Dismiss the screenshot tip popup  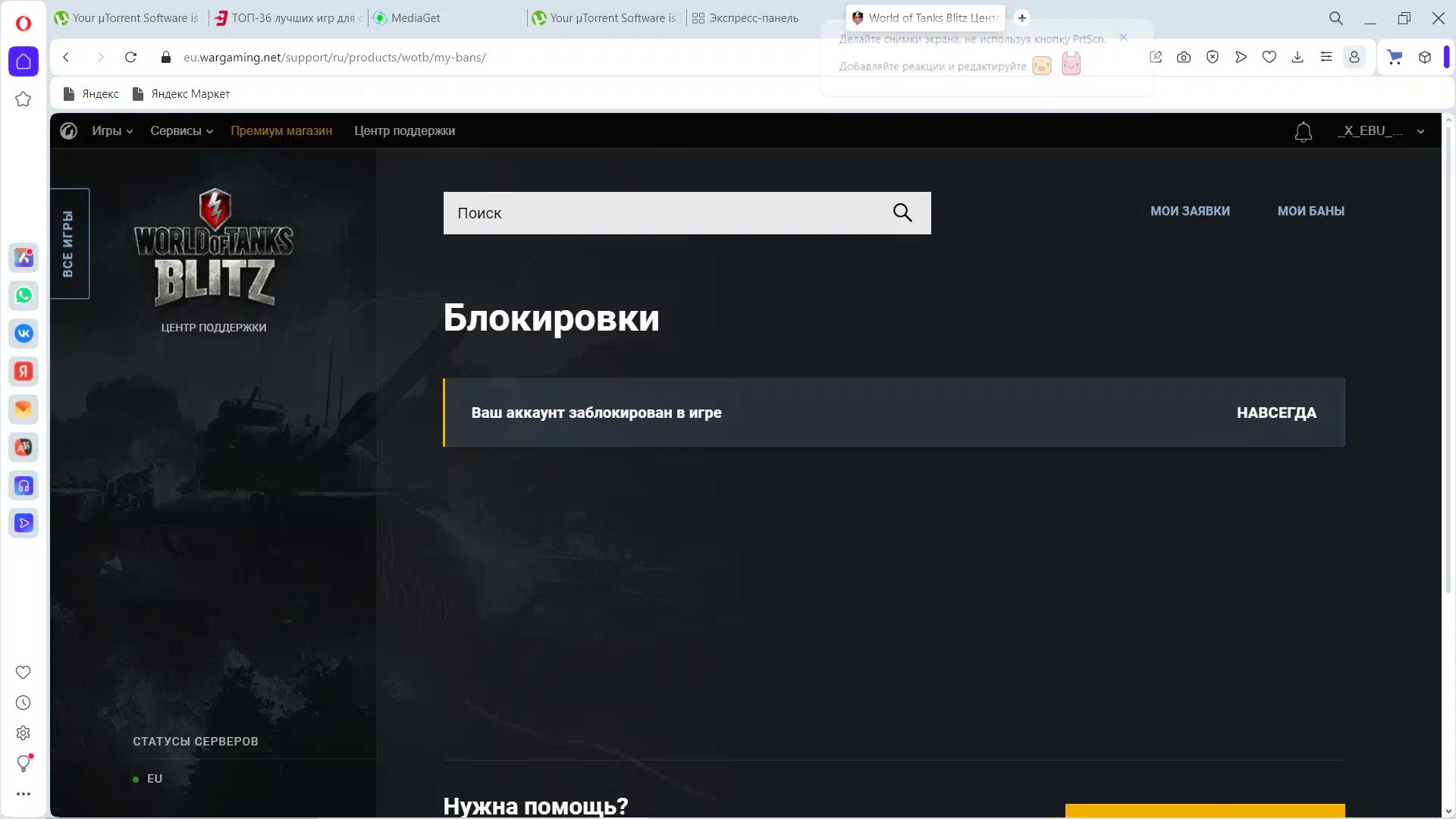[x=1123, y=36]
